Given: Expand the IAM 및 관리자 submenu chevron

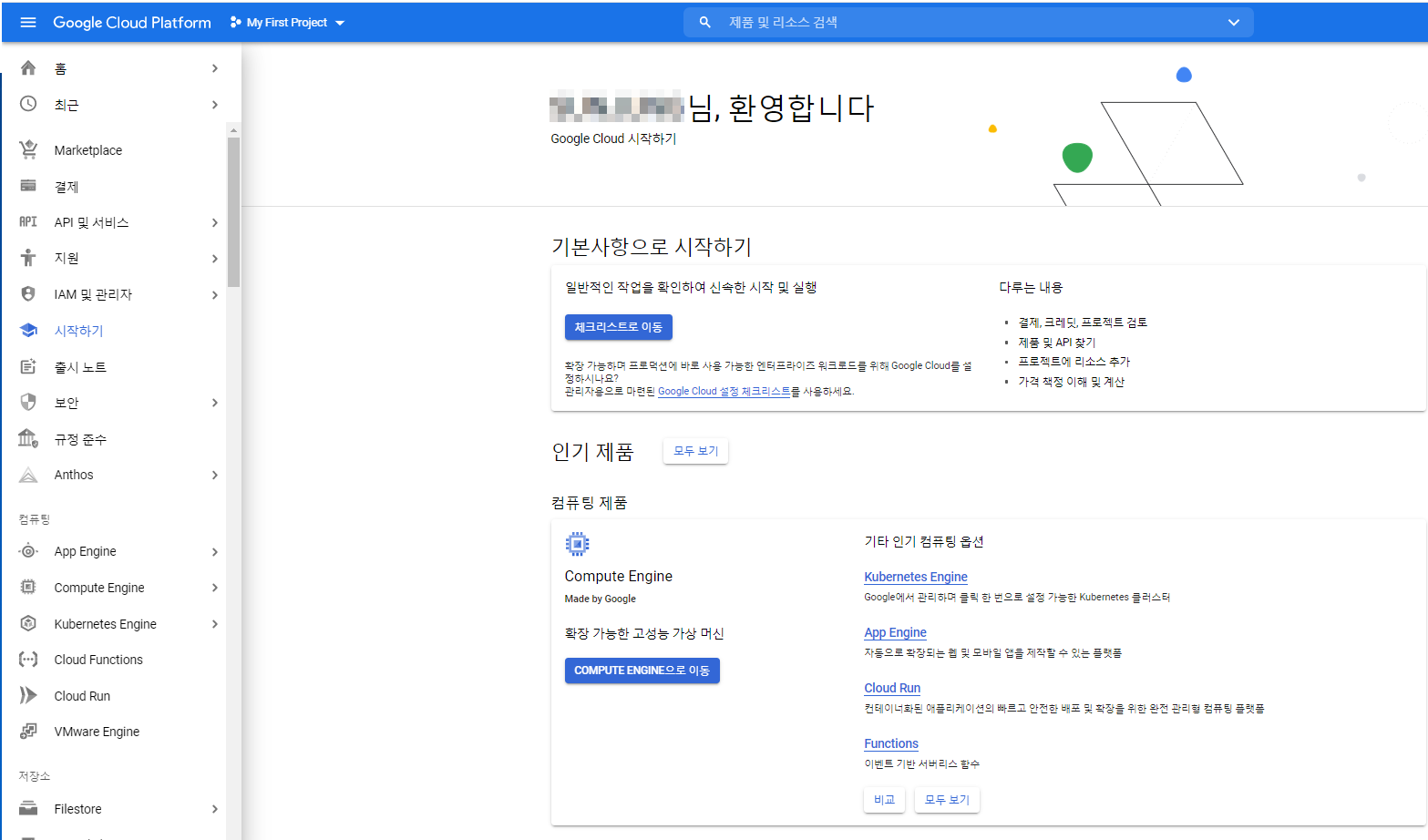Looking at the screenshot, I should pos(215,294).
